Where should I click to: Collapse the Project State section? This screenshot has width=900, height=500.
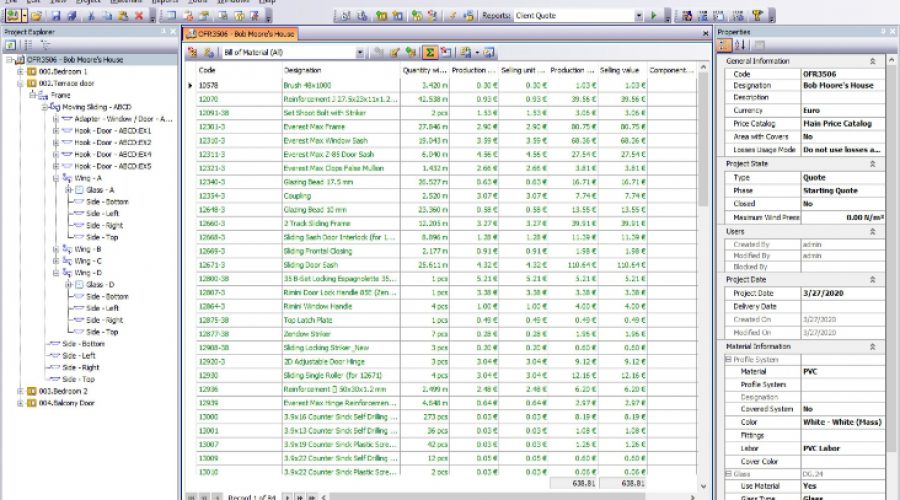coord(872,164)
